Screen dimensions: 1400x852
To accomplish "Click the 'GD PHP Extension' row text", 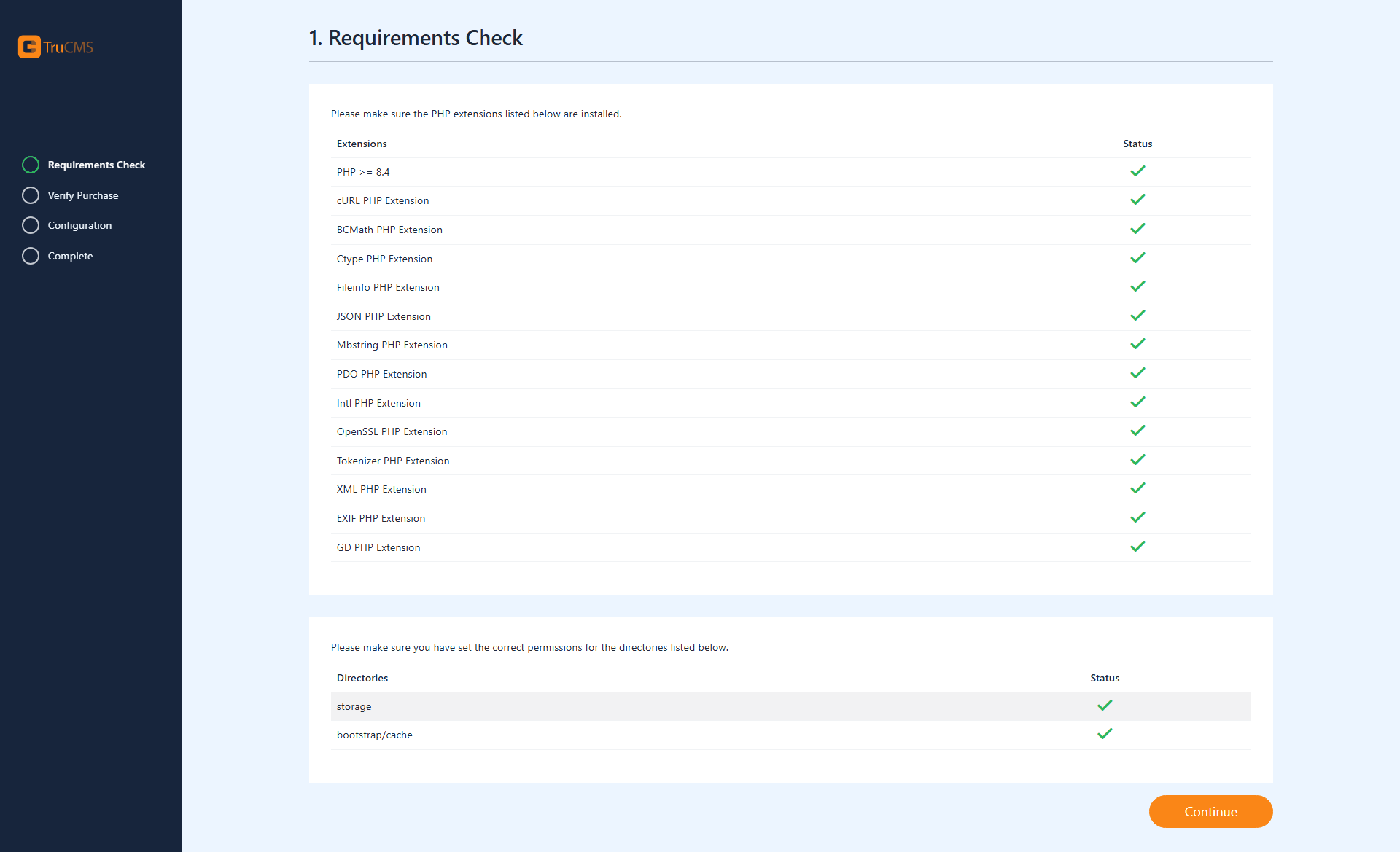I will (x=378, y=547).
